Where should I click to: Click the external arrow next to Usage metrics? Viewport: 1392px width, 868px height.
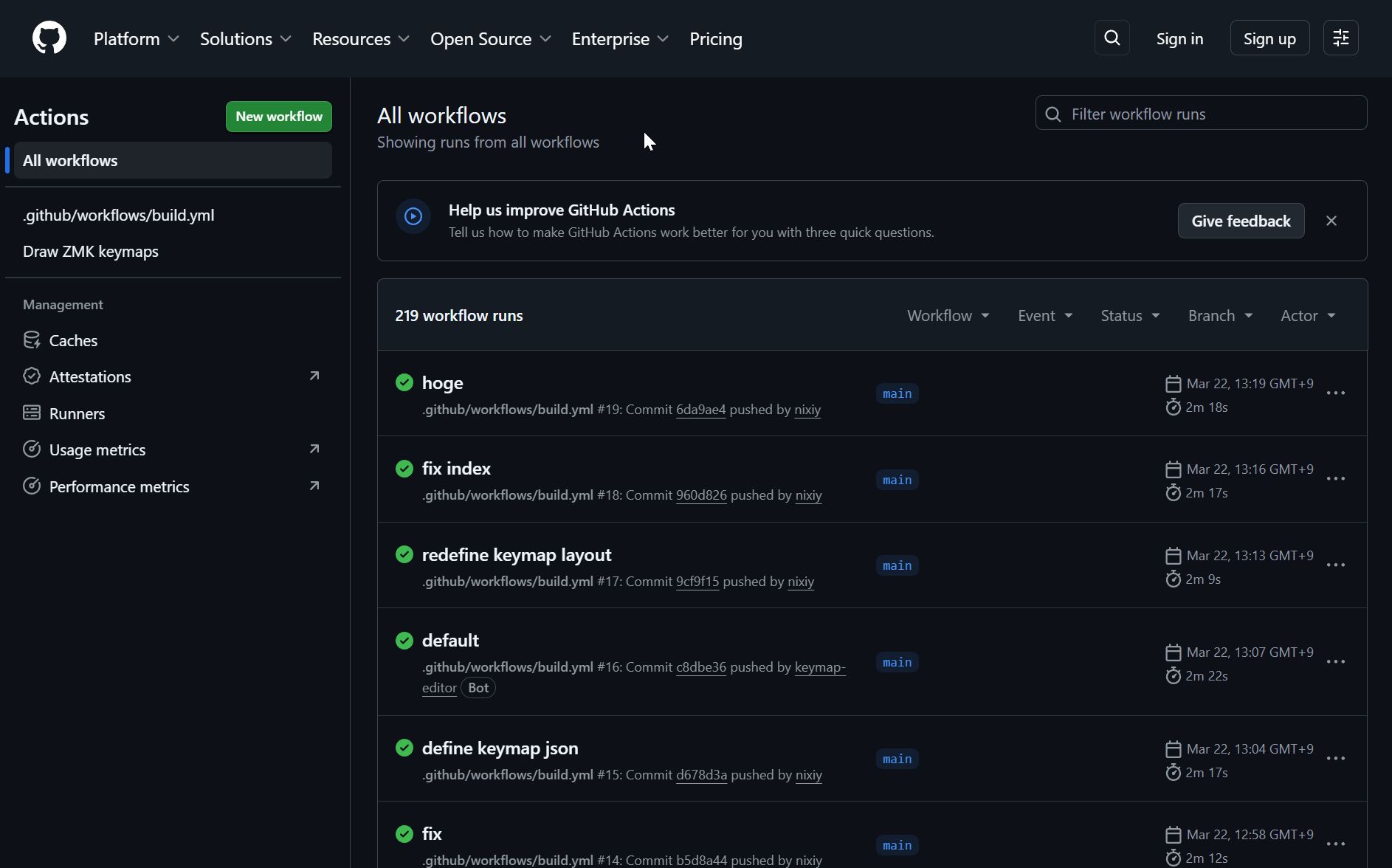(x=314, y=449)
